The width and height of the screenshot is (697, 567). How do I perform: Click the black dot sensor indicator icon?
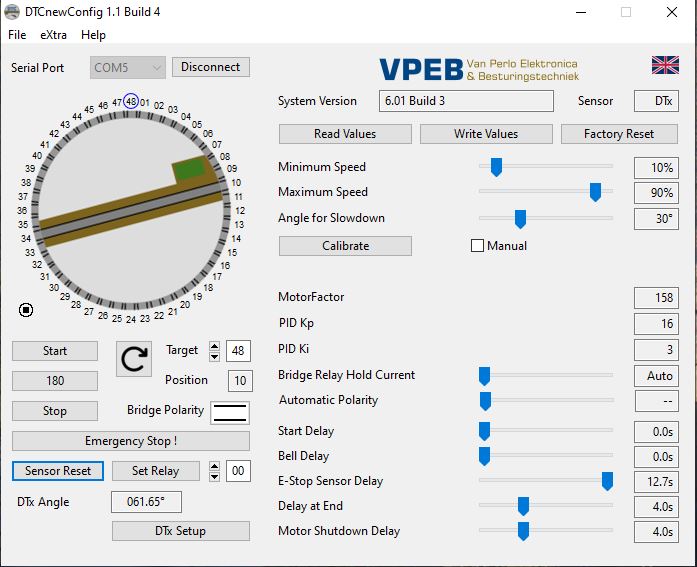tap(26, 310)
